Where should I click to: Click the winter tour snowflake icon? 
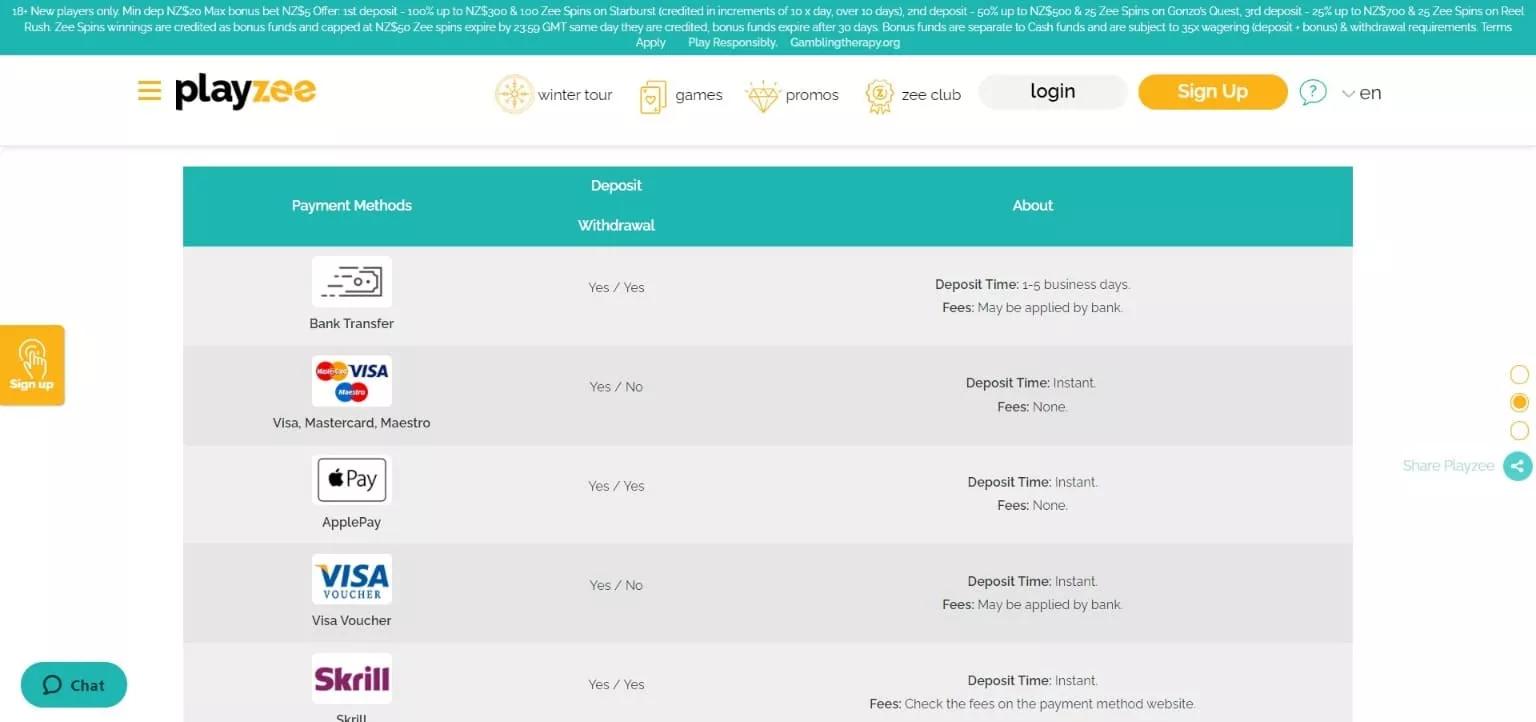[x=514, y=94]
